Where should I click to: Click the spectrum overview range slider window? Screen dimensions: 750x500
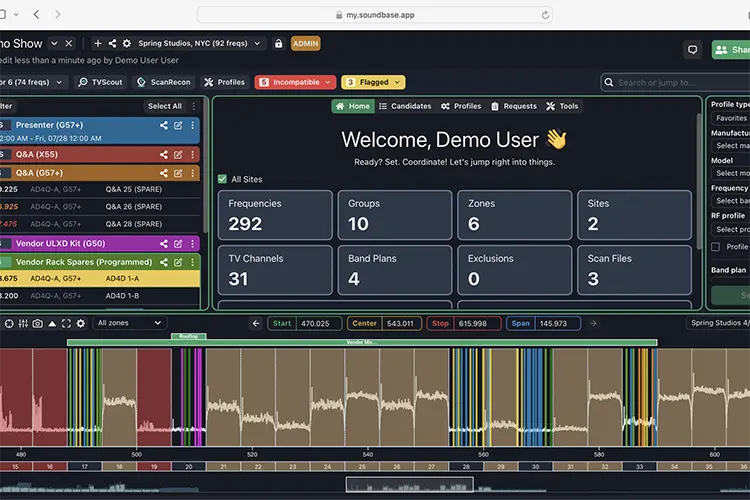point(409,484)
